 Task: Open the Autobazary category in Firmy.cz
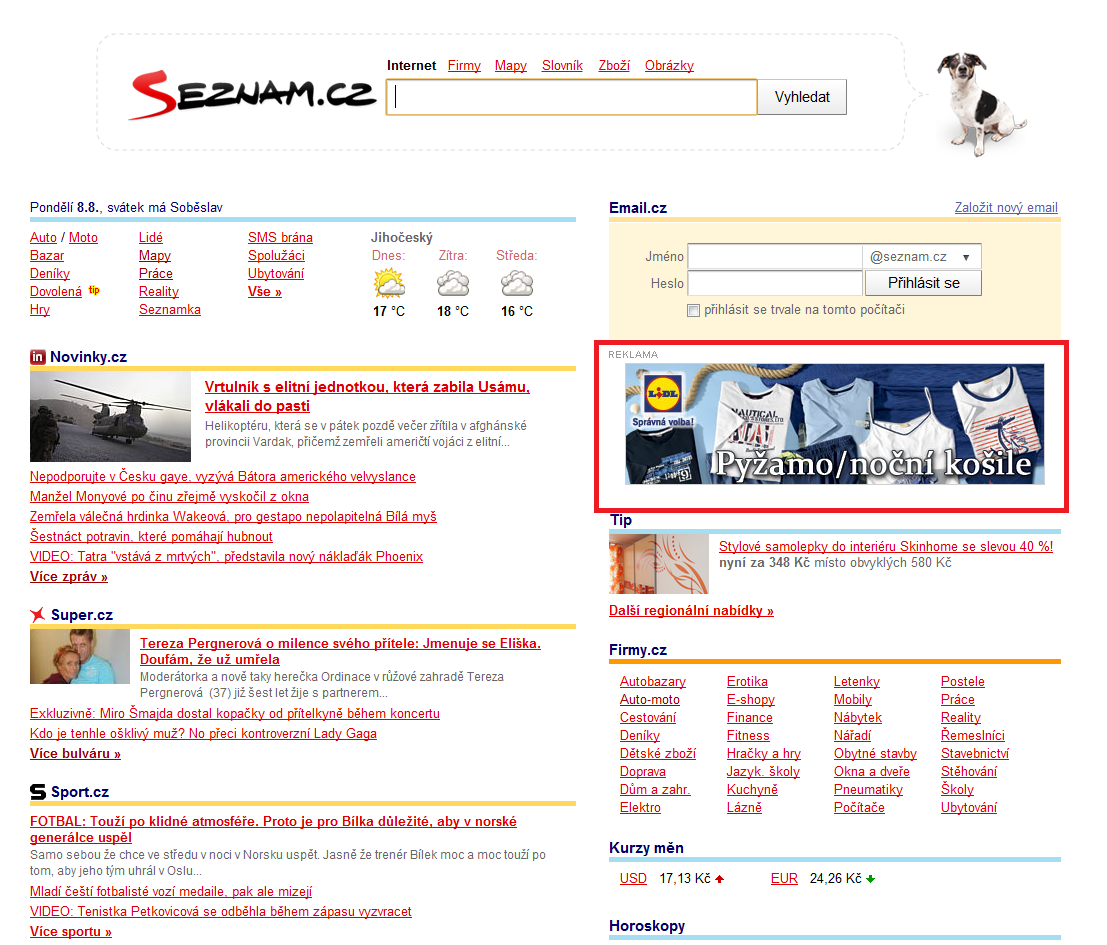(653, 682)
